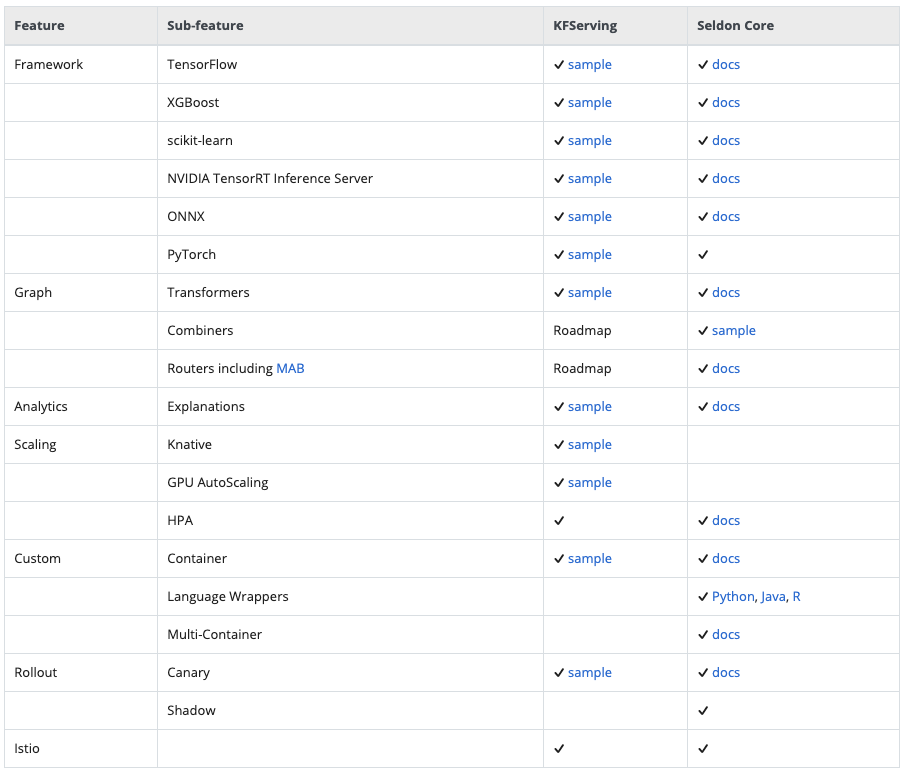Open KFServing sample for Transformers

coord(590,292)
